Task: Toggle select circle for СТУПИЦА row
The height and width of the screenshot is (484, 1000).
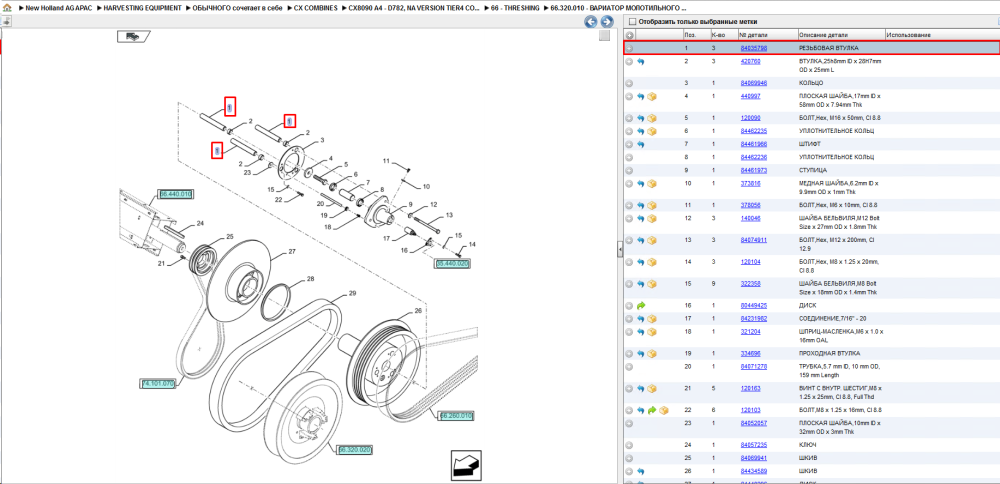Action: pyautogui.click(x=629, y=171)
